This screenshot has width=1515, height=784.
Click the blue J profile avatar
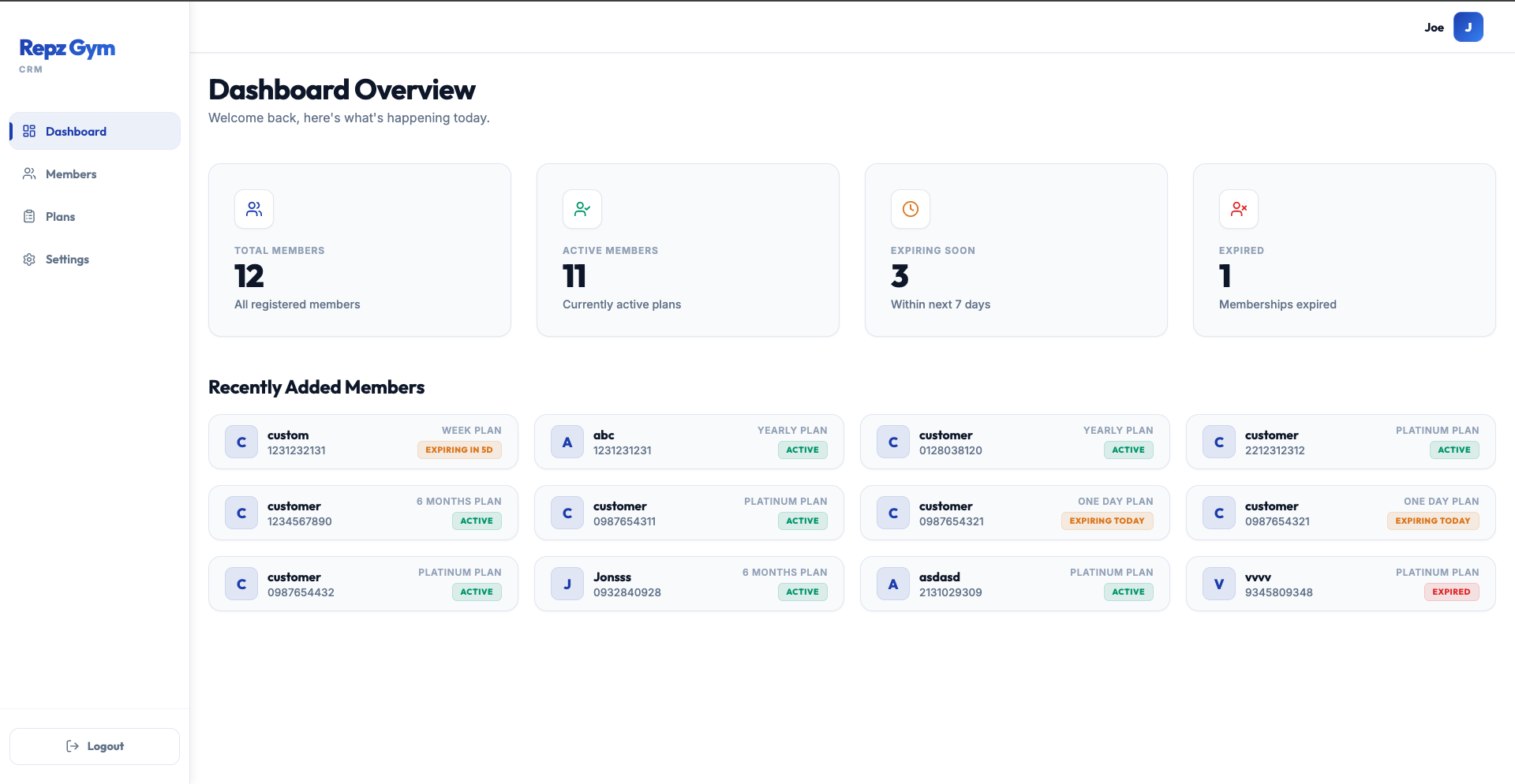(1468, 28)
